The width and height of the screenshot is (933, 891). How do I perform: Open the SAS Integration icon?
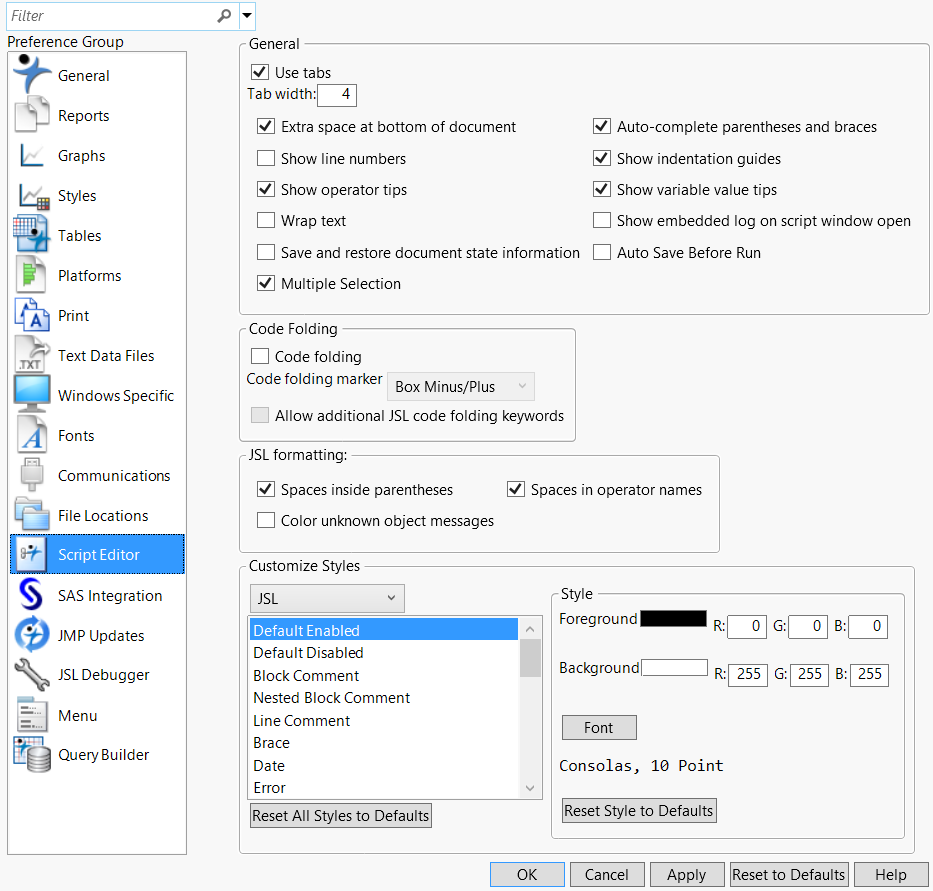click(32, 596)
